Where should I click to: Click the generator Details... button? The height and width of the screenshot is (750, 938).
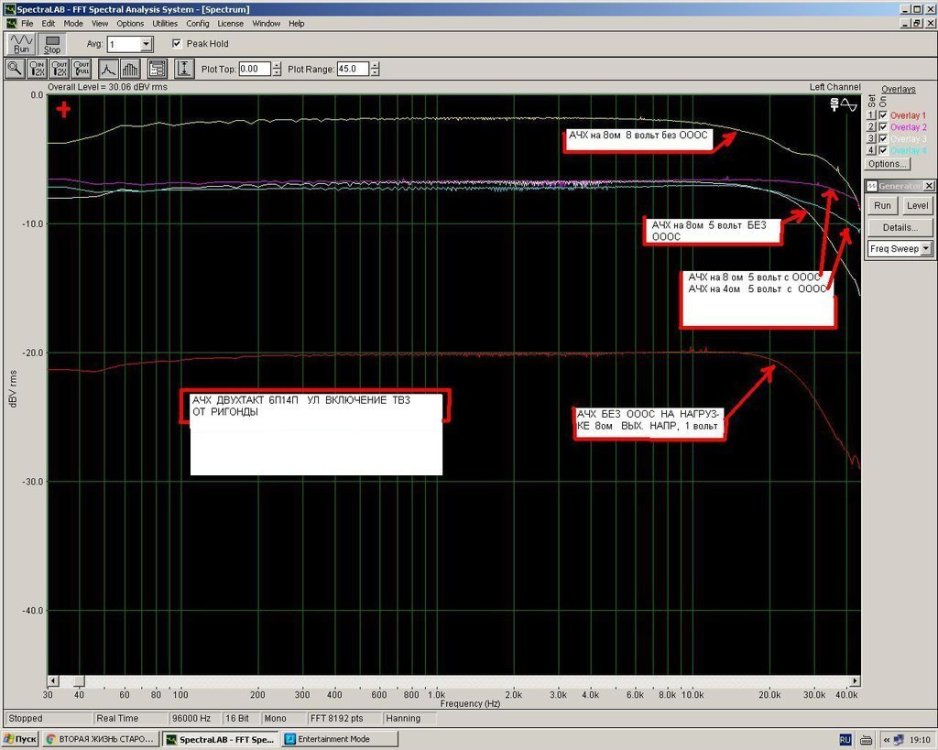(x=900, y=227)
